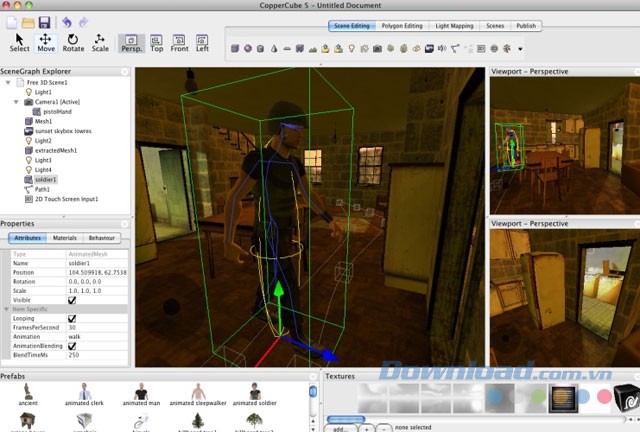Uncheck the AnimationBlending checkbox
The image size is (640, 432).
[71, 346]
